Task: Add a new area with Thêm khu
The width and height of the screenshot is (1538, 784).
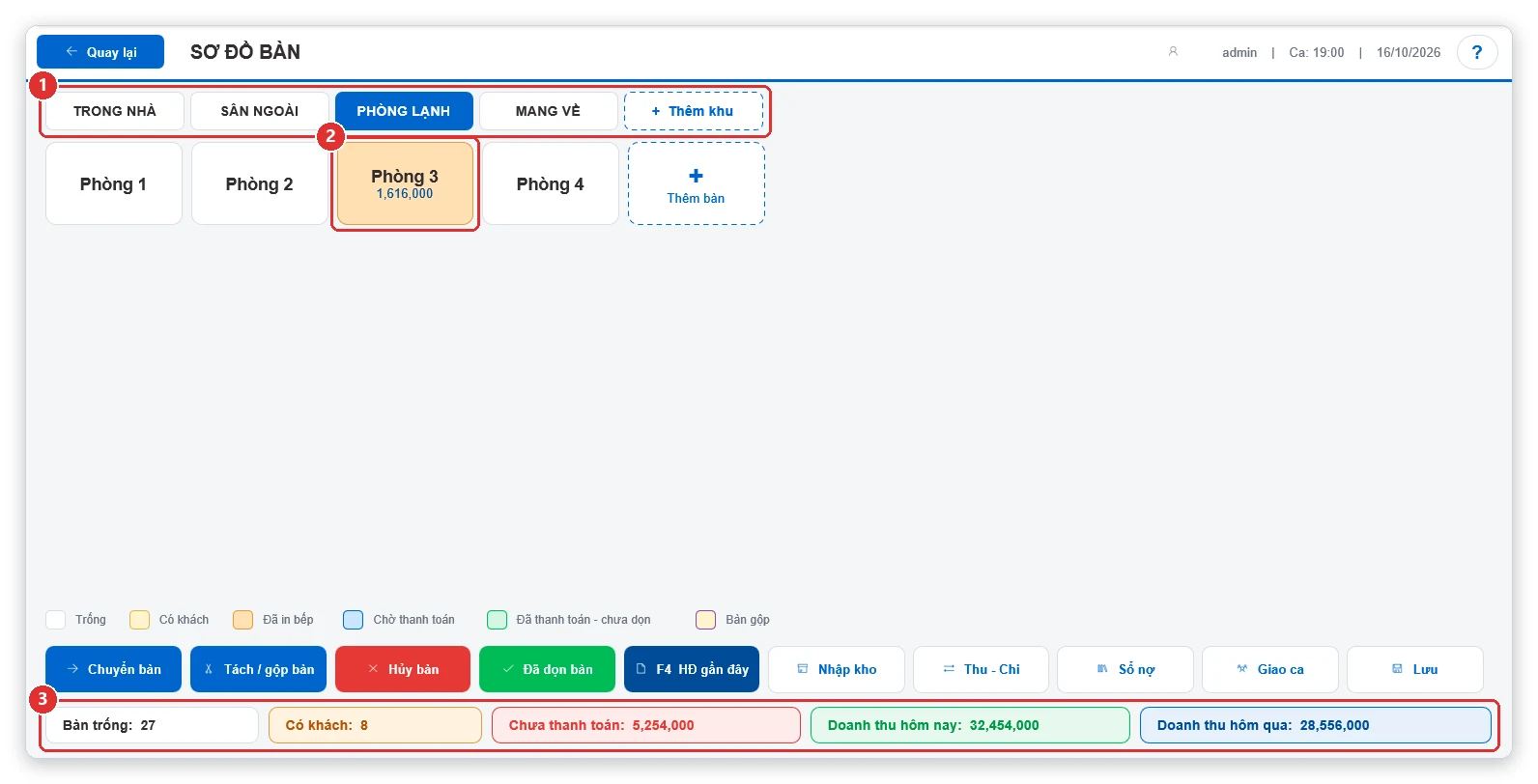Action: click(x=693, y=111)
